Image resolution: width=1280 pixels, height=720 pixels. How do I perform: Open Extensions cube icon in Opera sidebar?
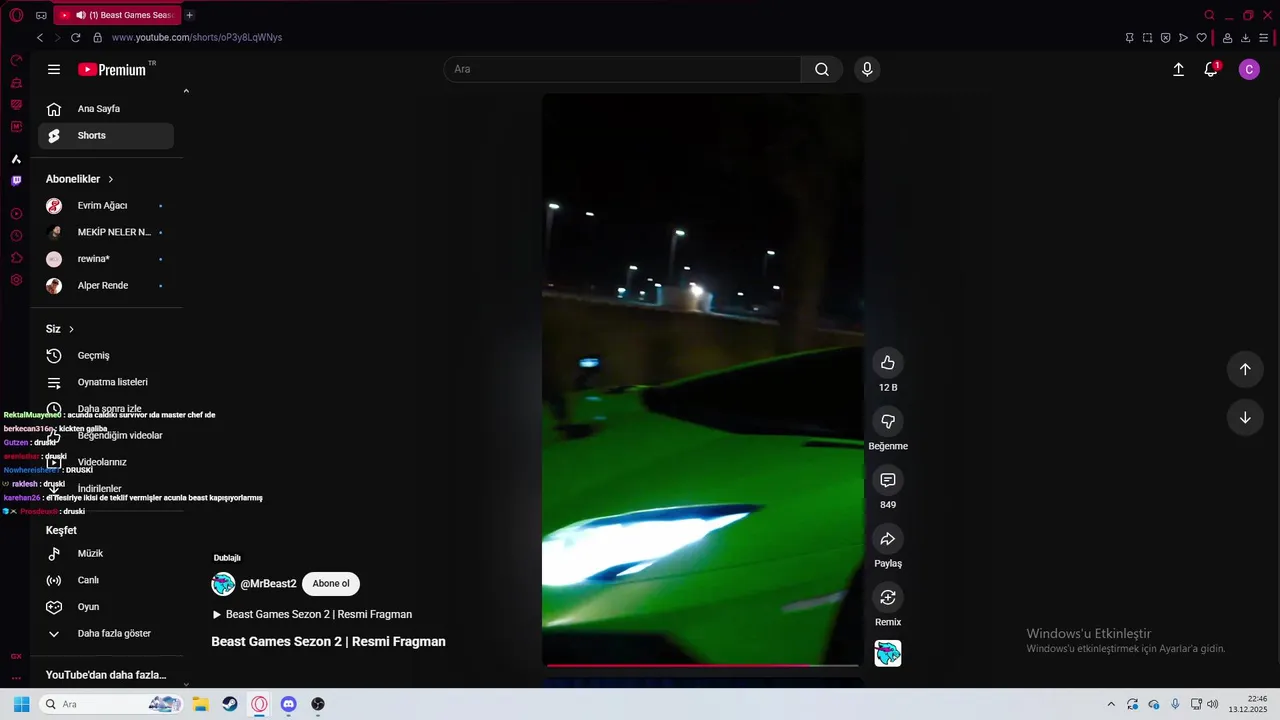coord(16,258)
